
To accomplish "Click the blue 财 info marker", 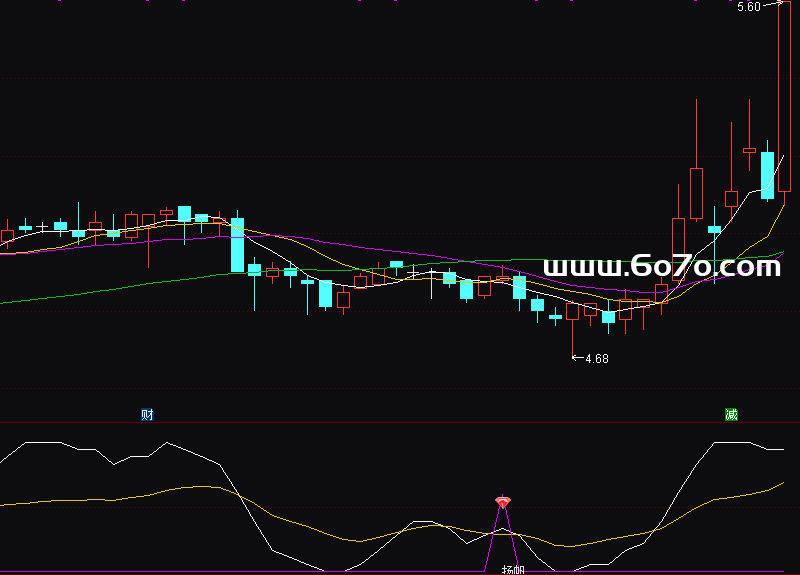I will (x=147, y=414).
